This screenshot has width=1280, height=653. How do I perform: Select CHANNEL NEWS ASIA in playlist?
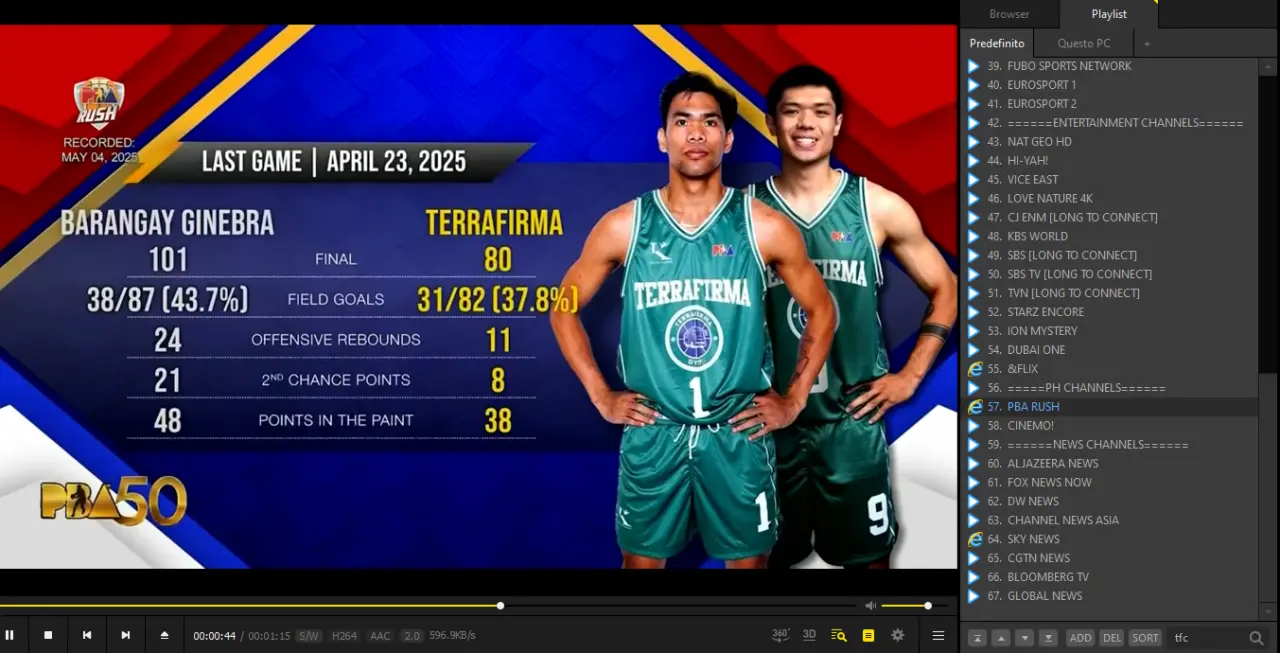tap(1110, 520)
